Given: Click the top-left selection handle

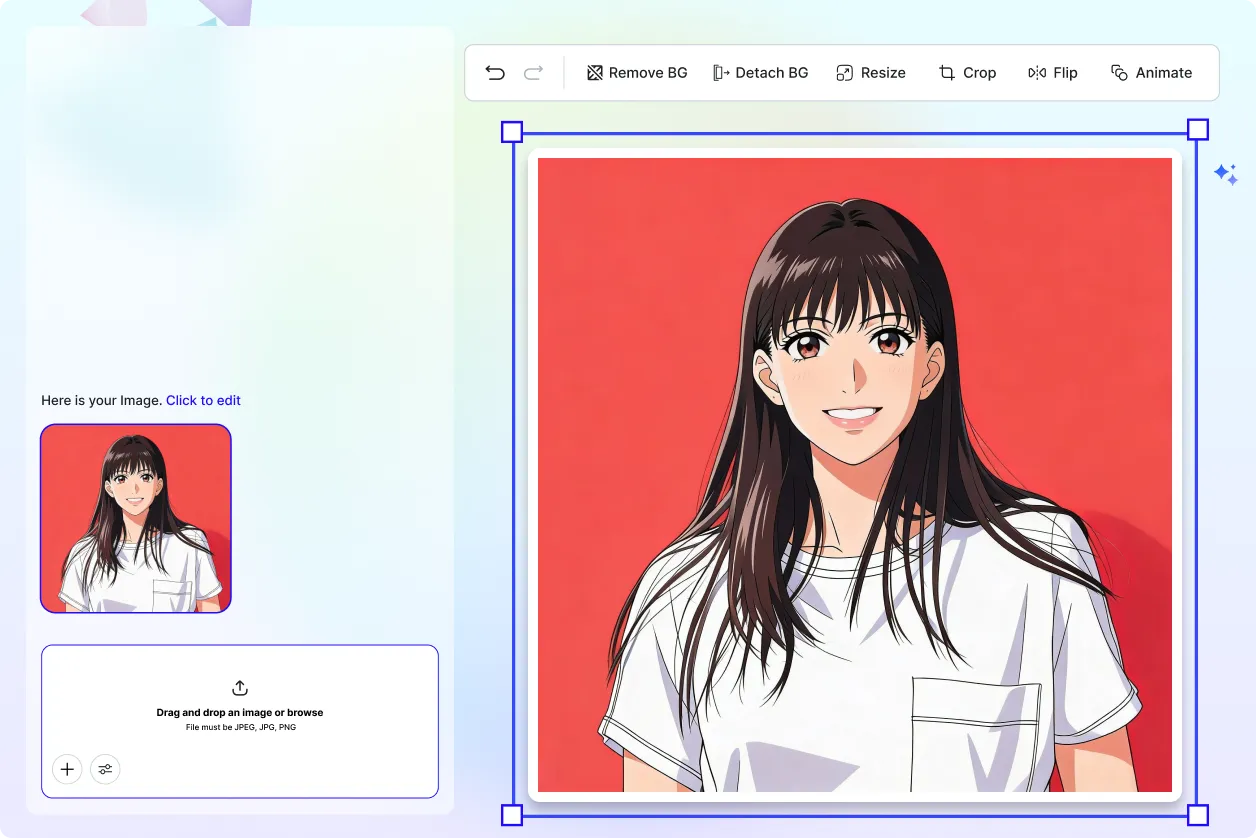Looking at the screenshot, I should tap(511, 130).
